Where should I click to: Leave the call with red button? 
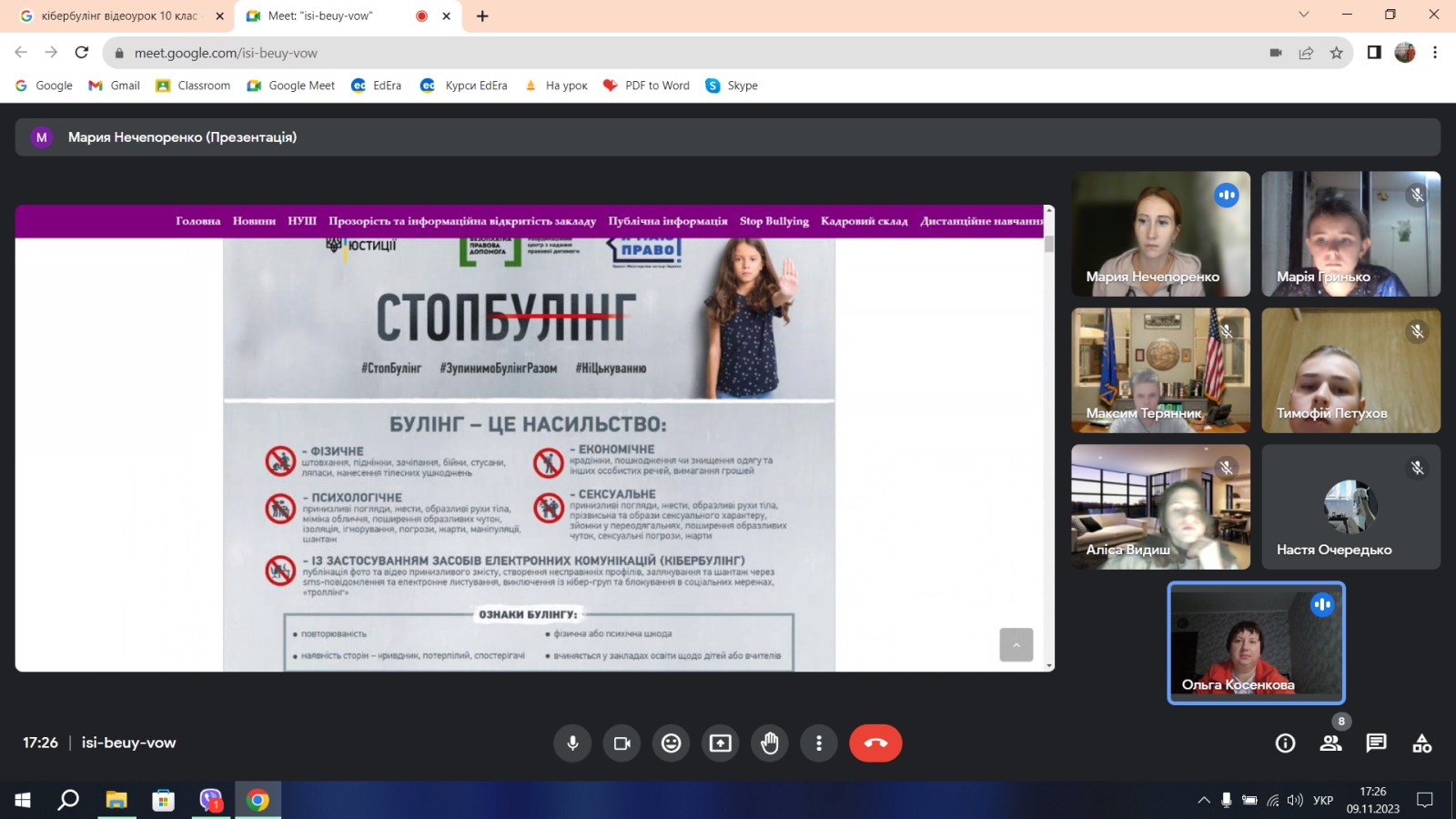pyautogui.click(x=875, y=743)
